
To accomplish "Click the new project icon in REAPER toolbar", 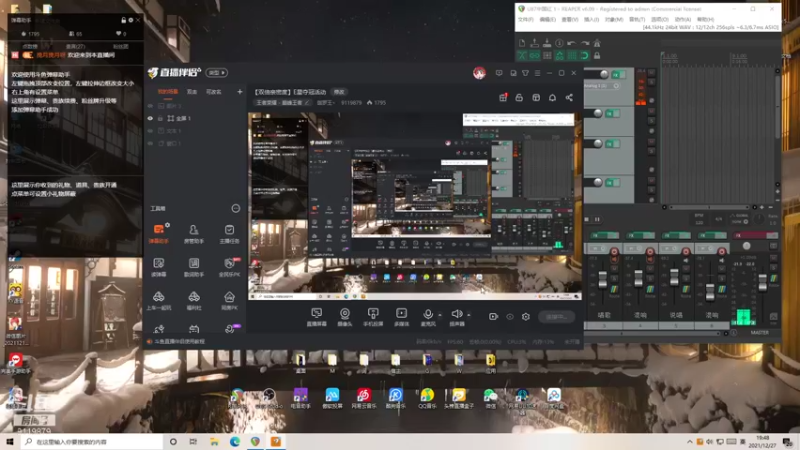I will (x=522, y=43).
